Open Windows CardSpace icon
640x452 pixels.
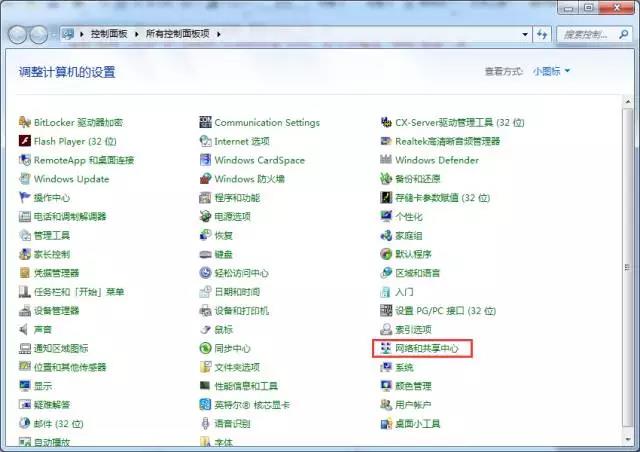pos(205,160)
